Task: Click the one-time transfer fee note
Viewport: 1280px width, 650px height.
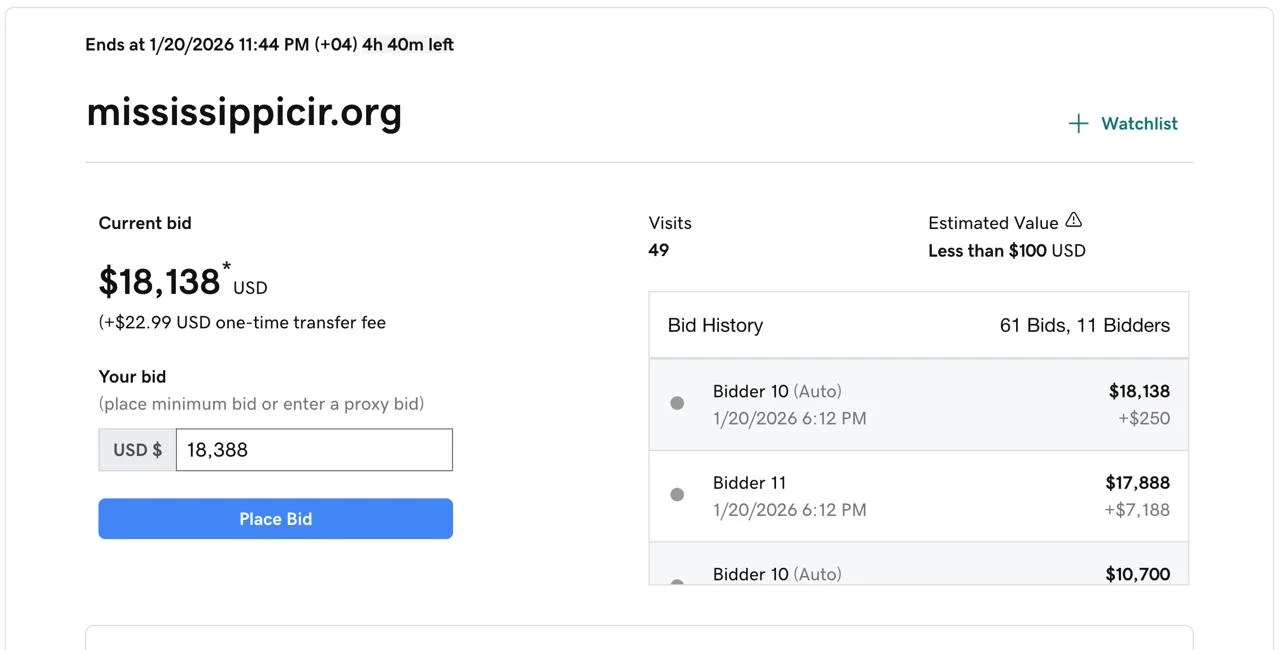Action: pos(242,322)
